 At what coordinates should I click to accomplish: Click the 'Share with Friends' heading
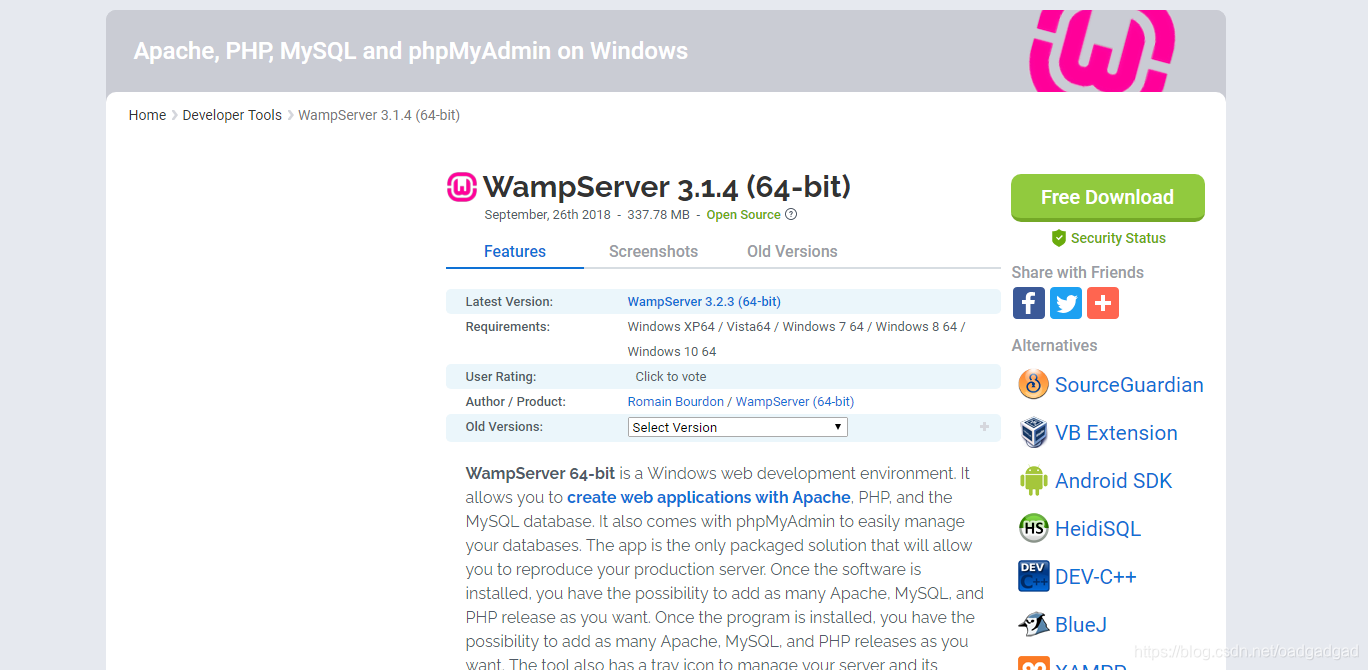[x=1077, y=272]
